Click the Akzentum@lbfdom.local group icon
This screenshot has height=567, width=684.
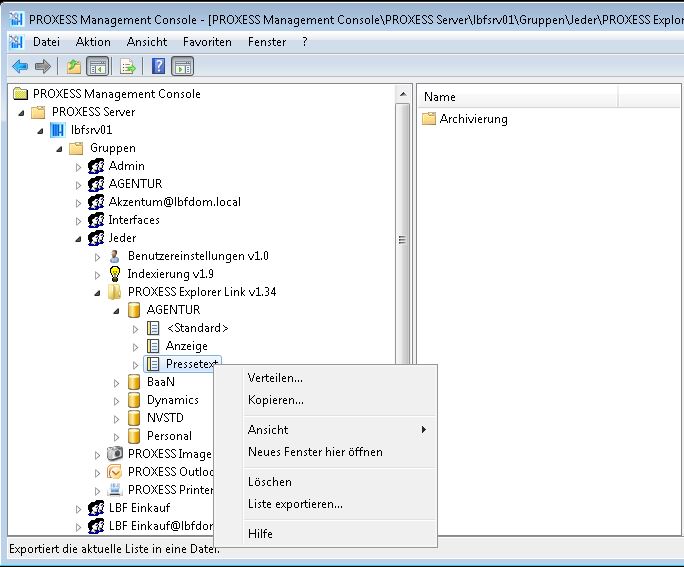96,202
